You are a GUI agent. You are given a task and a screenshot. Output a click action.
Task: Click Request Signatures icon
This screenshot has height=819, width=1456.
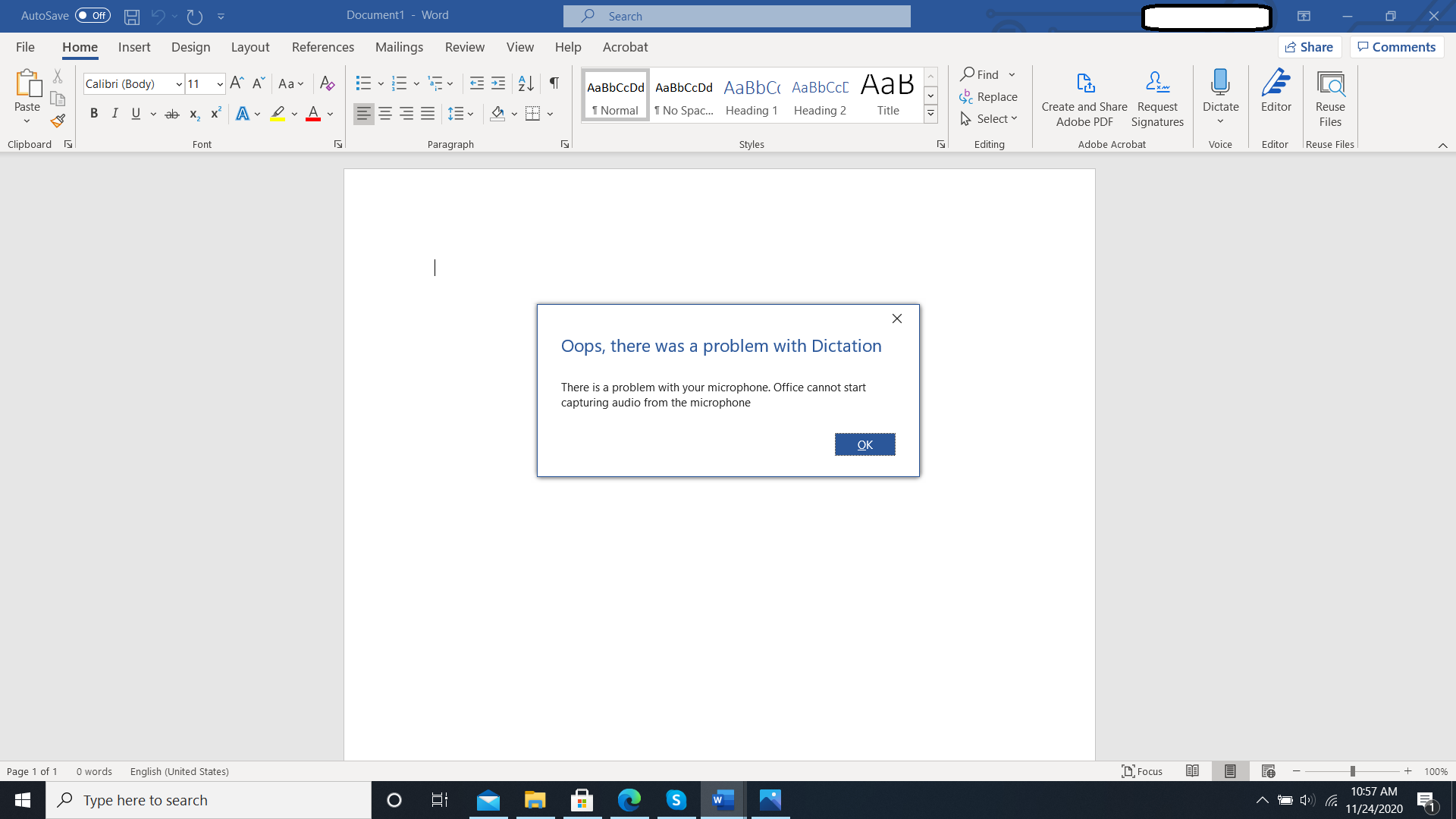[x=1157, y=82]
